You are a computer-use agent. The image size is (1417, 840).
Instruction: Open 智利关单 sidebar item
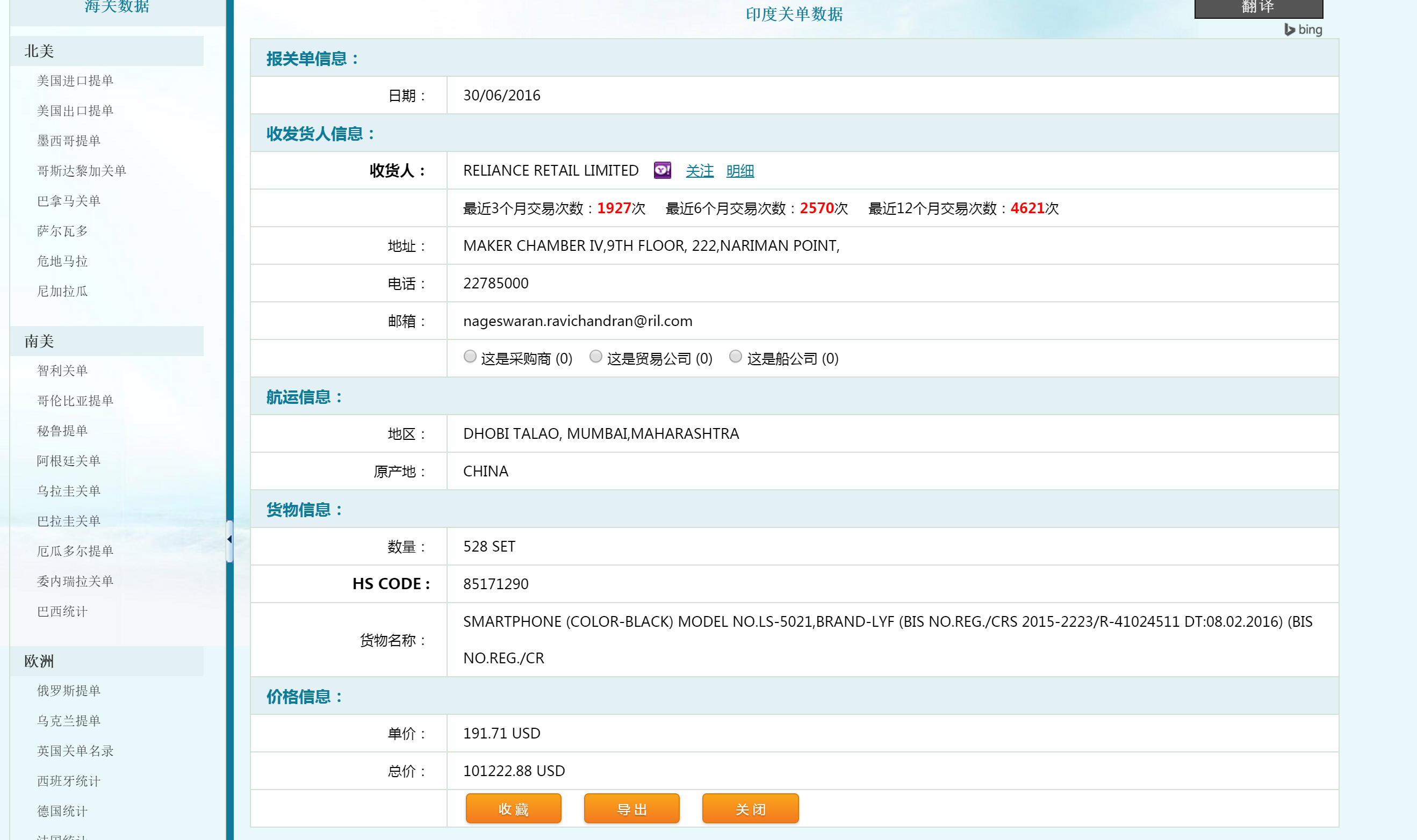62,371
